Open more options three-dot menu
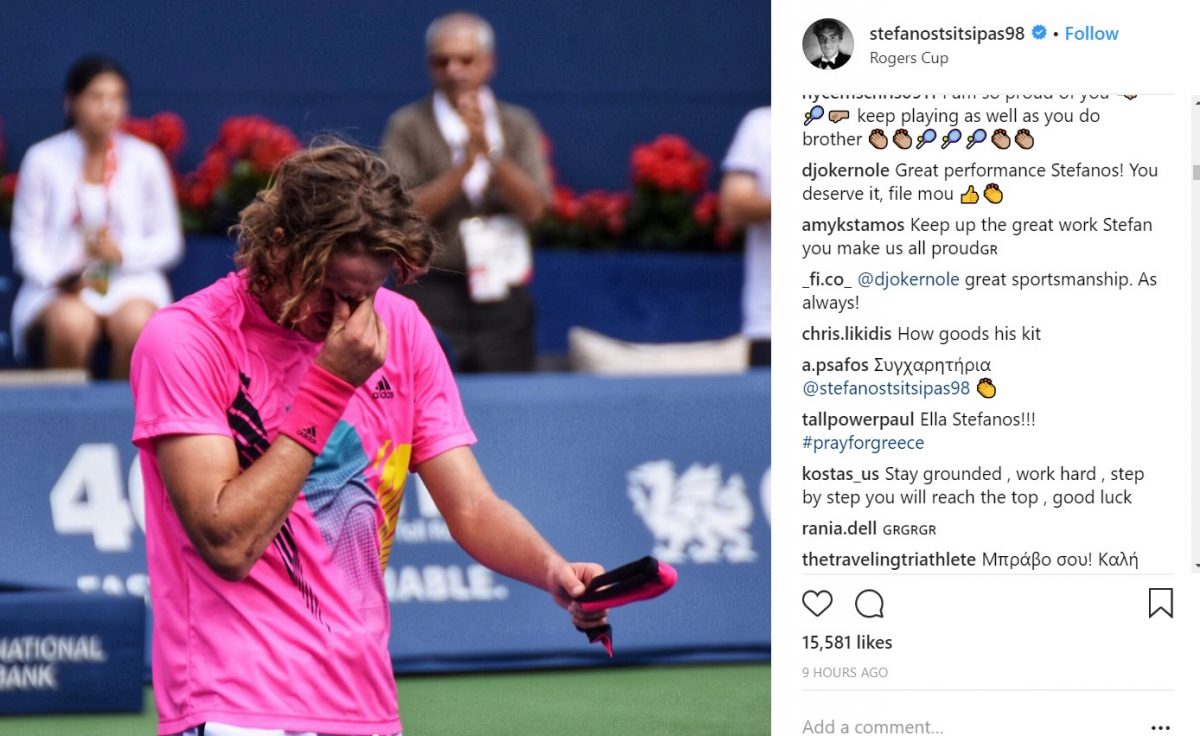1200x736 pixels. click(x=1160, y=728)
